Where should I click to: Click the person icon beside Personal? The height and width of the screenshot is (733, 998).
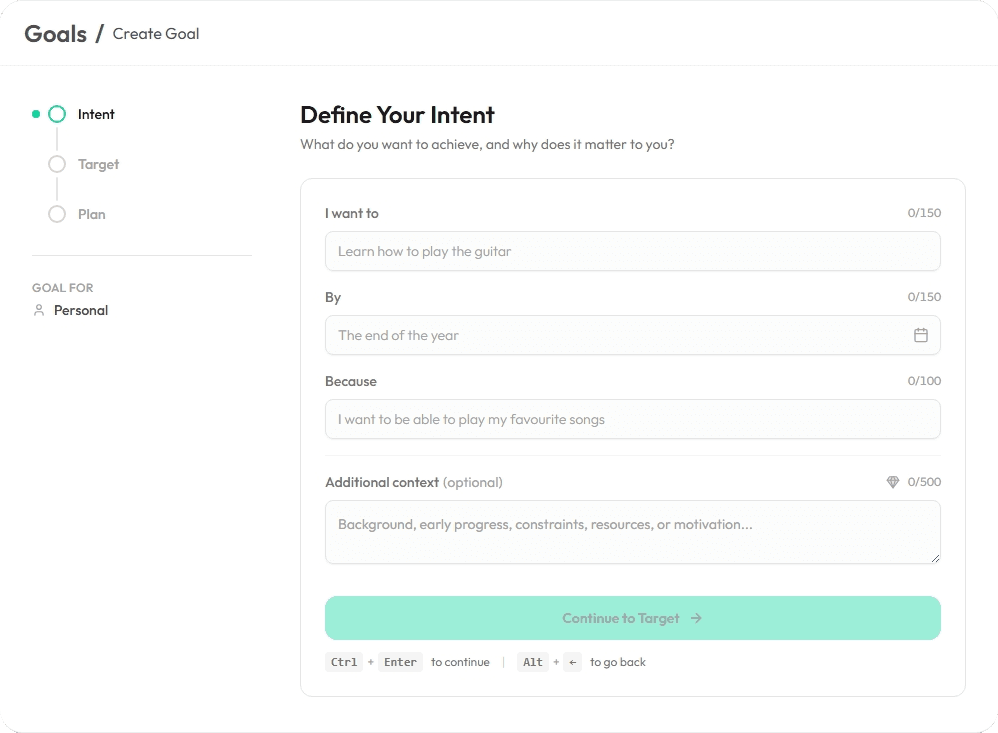[x=37, y=310]
